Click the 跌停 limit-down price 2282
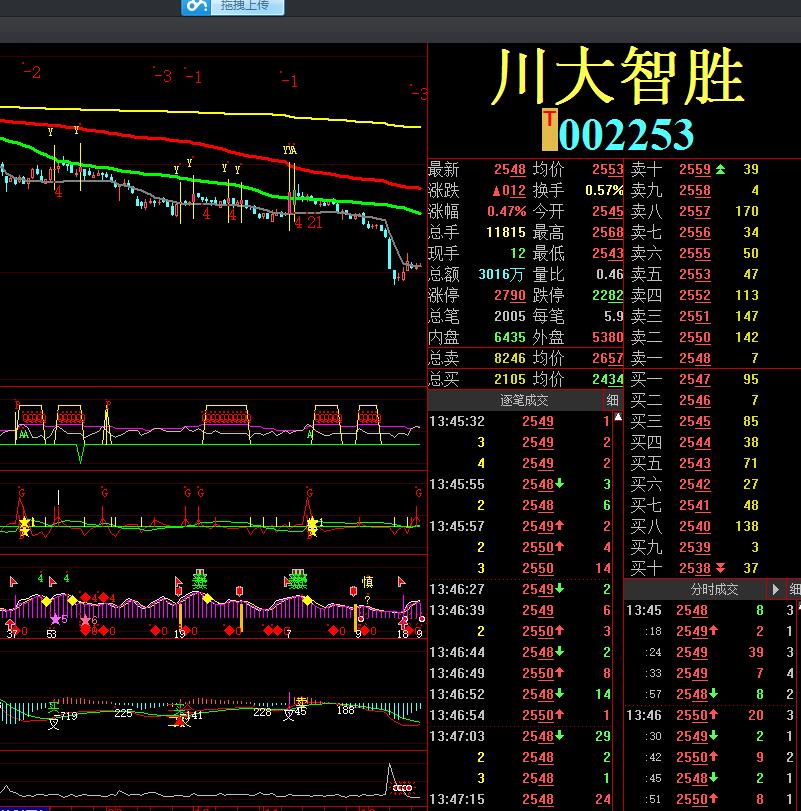The image size is (801, 811). pyautogui.click(x=608, y=295)
